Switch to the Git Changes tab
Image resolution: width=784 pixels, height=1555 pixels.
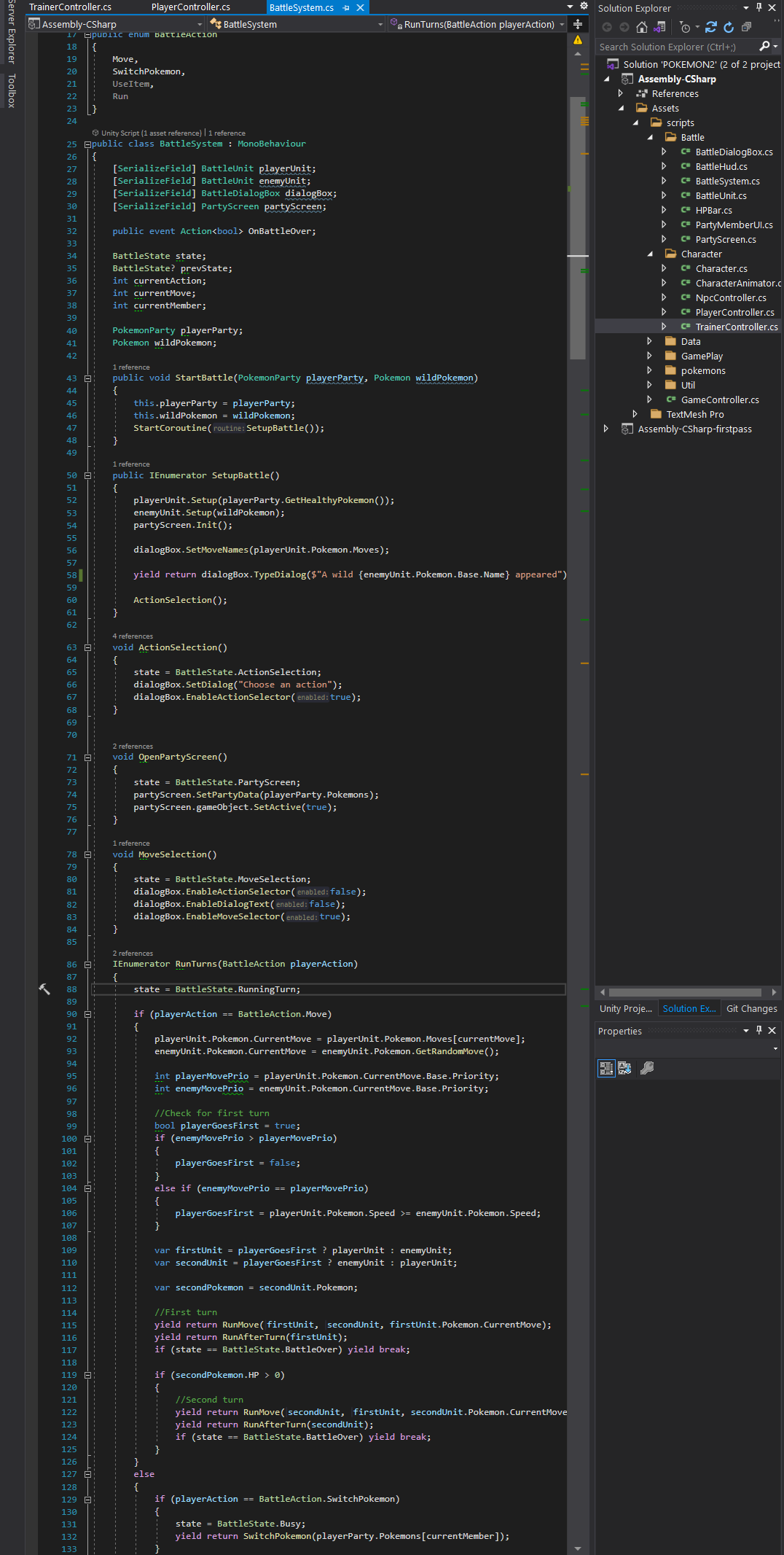pos(751,1008)
